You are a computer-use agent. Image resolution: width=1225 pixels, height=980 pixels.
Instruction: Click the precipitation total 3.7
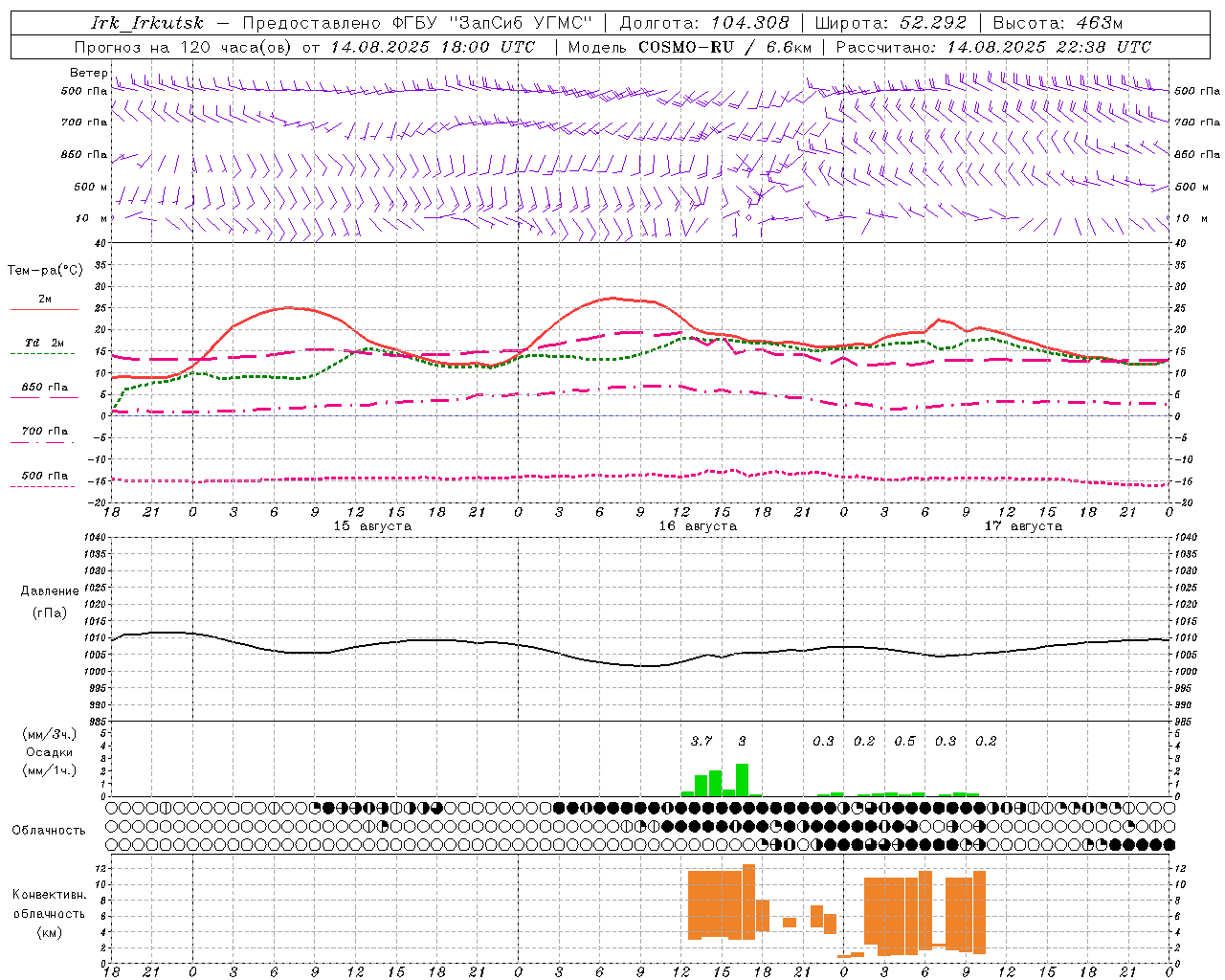click(702, 741)
